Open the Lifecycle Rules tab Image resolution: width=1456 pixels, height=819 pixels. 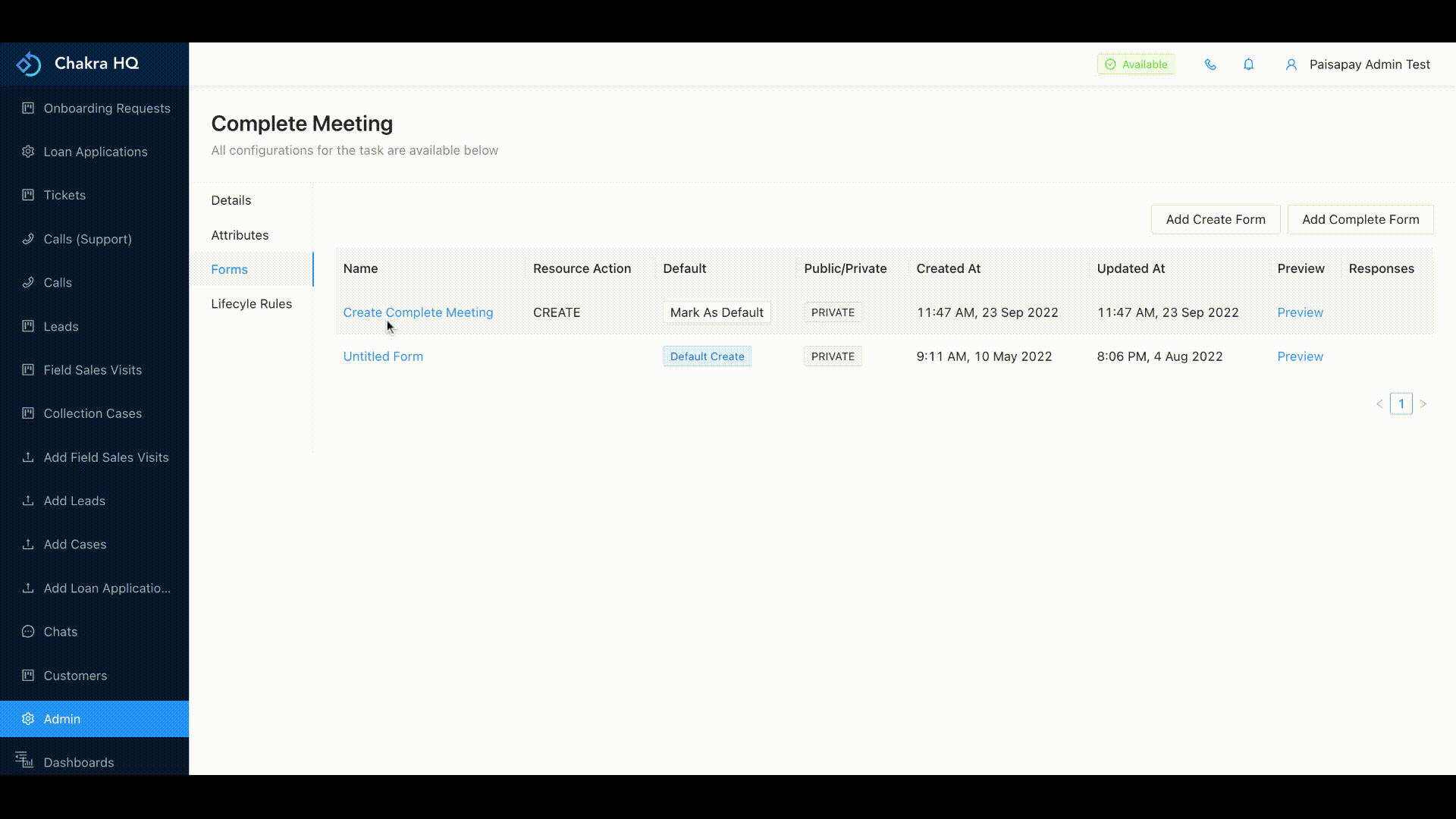(251, 303)
